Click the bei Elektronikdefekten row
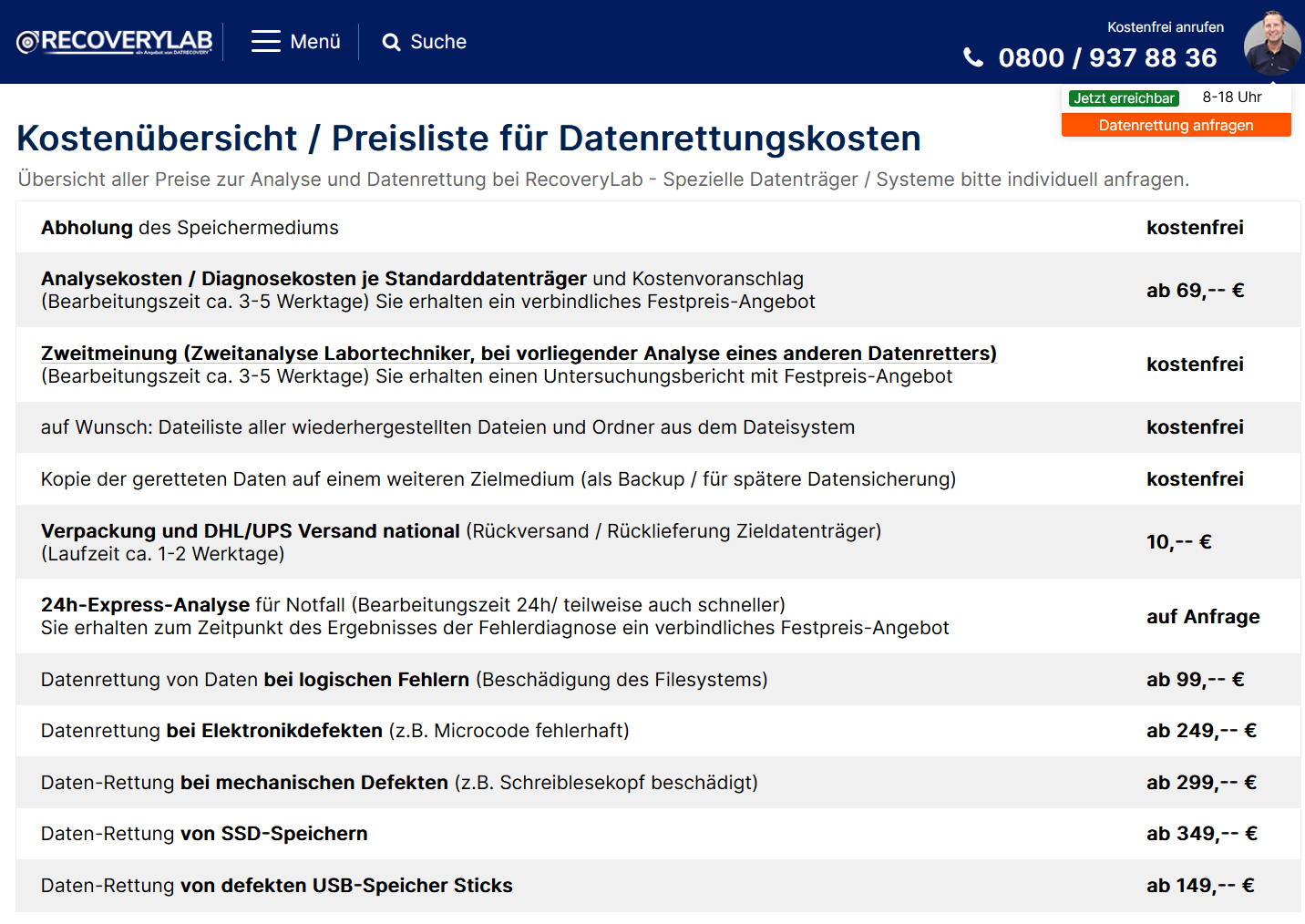 pos(658,731)
